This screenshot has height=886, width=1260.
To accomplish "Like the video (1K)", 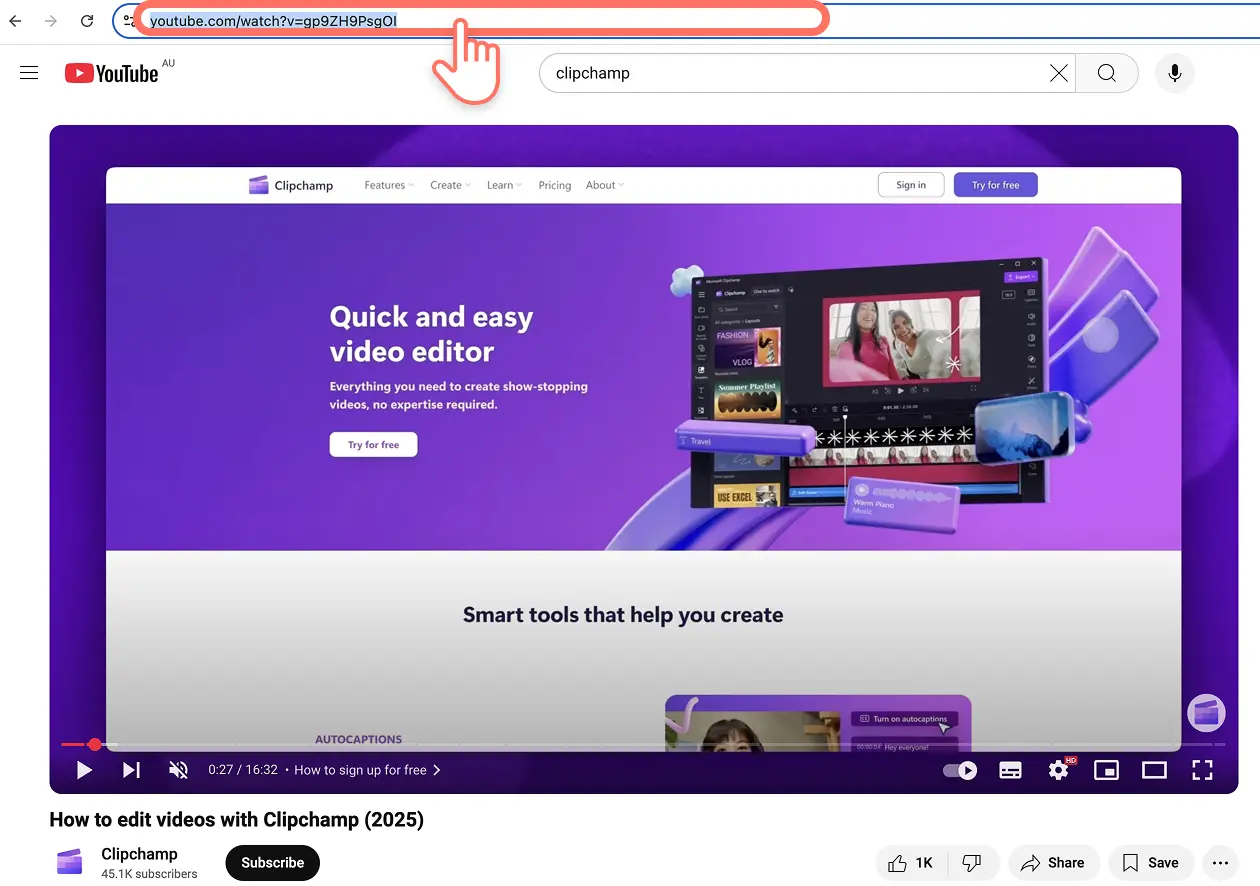I will coord(910,863).
